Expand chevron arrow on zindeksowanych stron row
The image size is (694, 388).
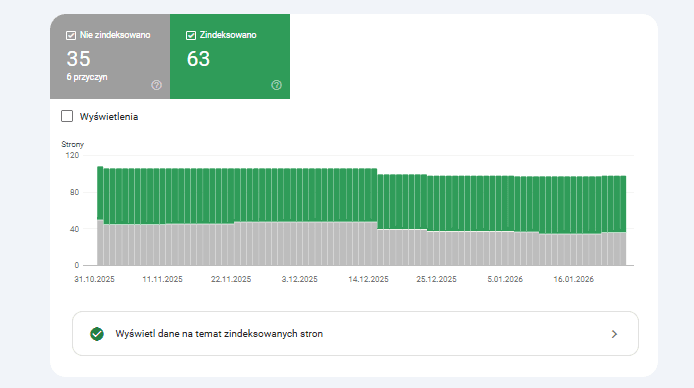click(x=614, y=334)
